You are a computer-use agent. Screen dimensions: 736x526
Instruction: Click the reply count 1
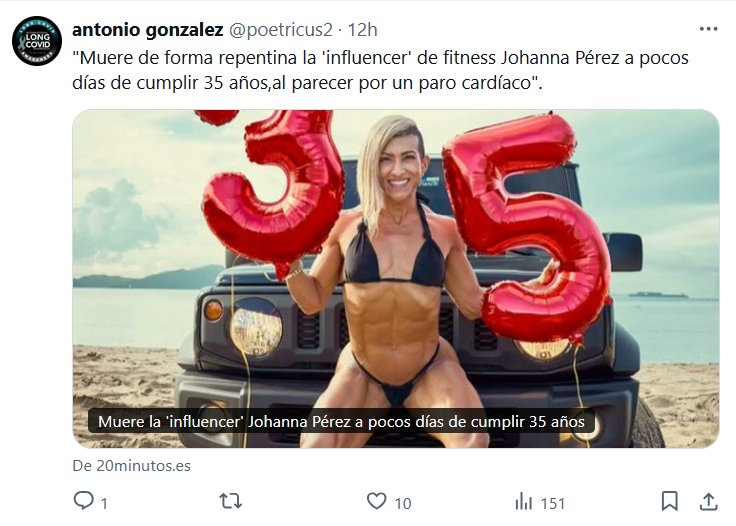[104, 504]
